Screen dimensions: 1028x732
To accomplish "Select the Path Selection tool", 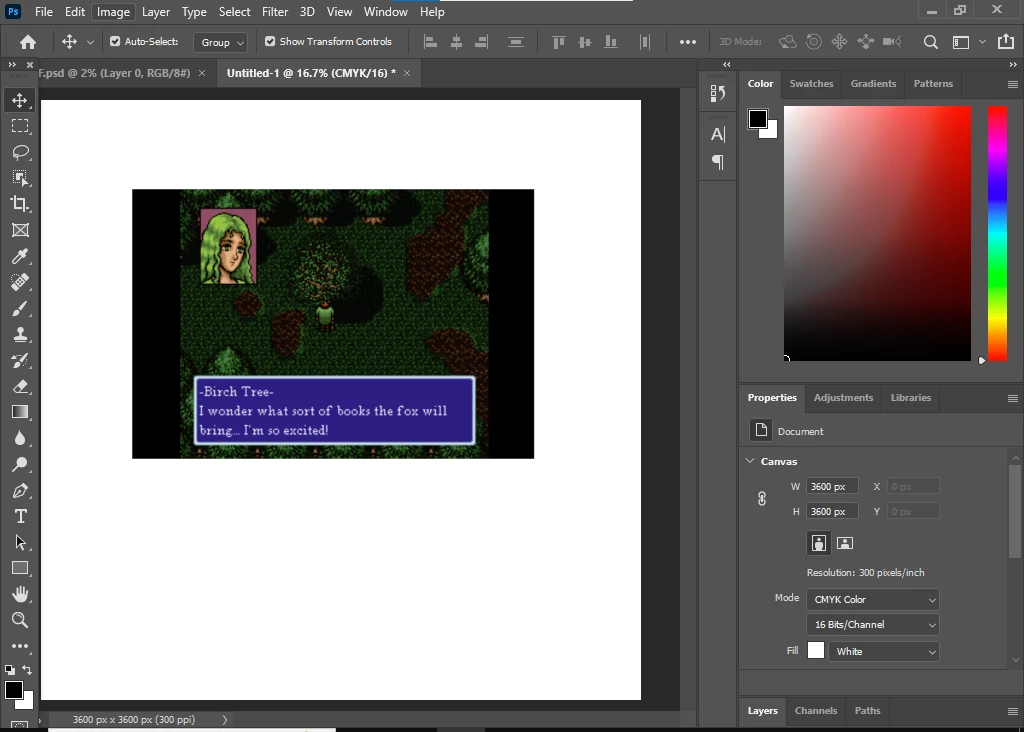I will 20,542.
